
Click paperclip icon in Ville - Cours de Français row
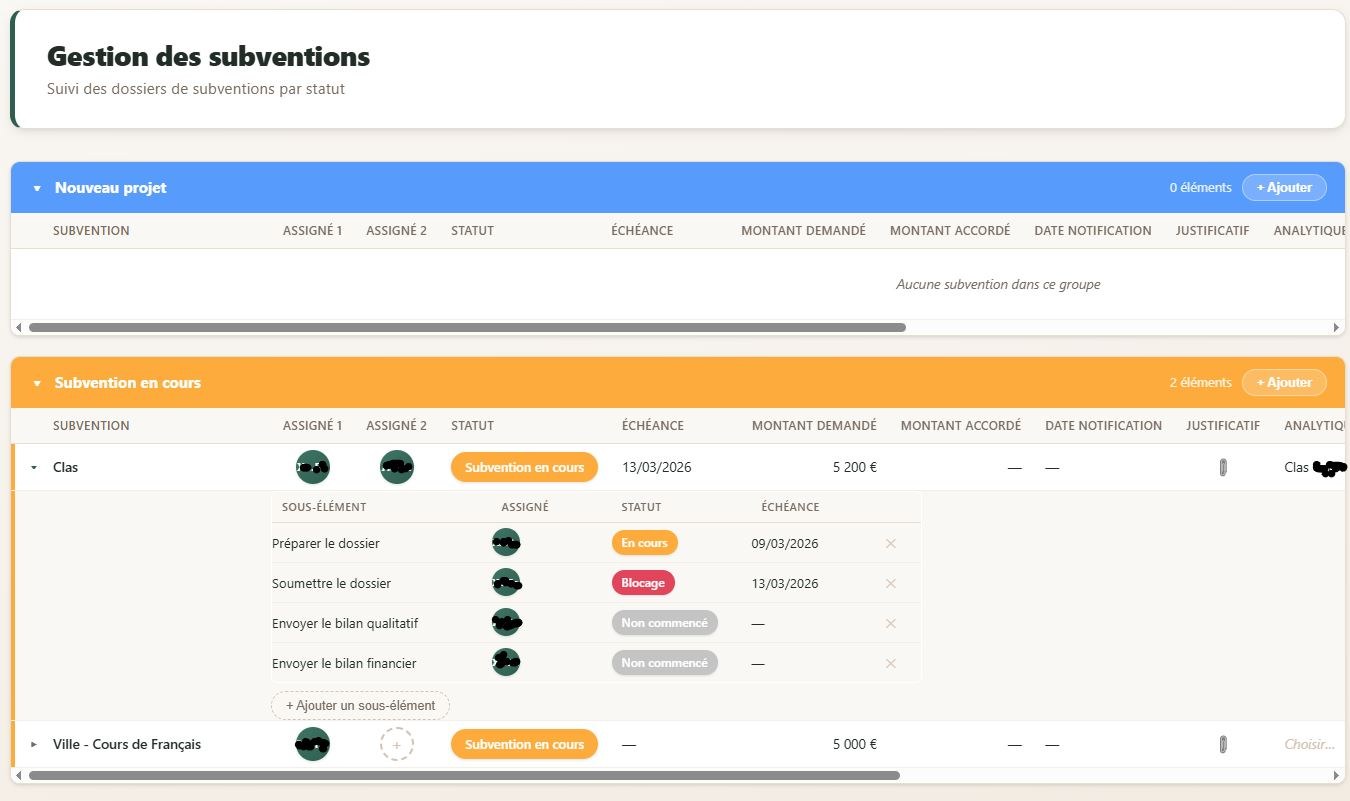[x=1222, y=744]
